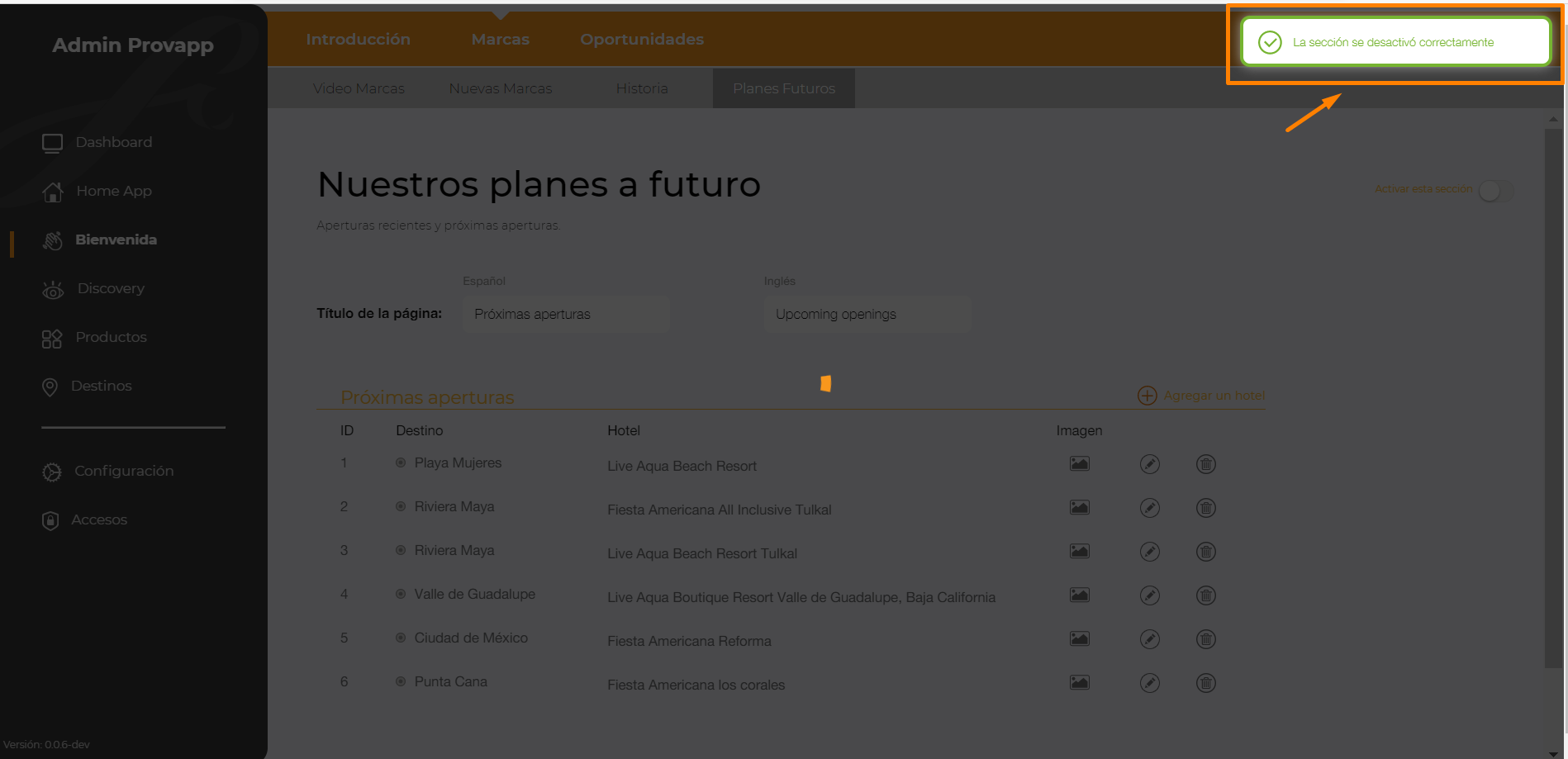
Task: Open Destinos in the sidebar
Action: (101, 386)
